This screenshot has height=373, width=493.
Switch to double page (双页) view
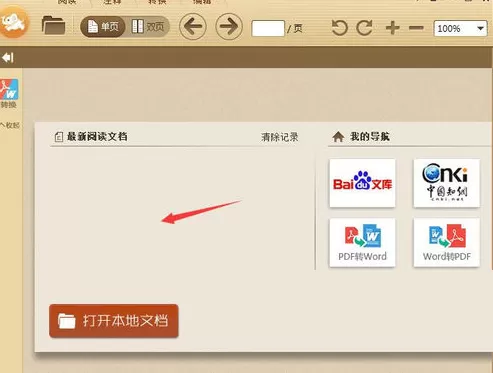[x=148, y=26]
